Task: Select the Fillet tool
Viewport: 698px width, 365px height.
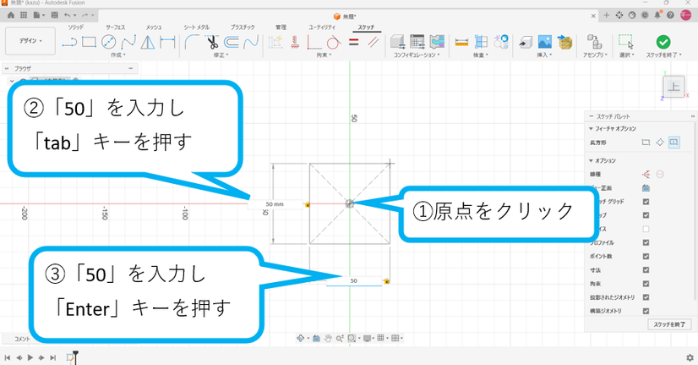Action: pos(192,42)
